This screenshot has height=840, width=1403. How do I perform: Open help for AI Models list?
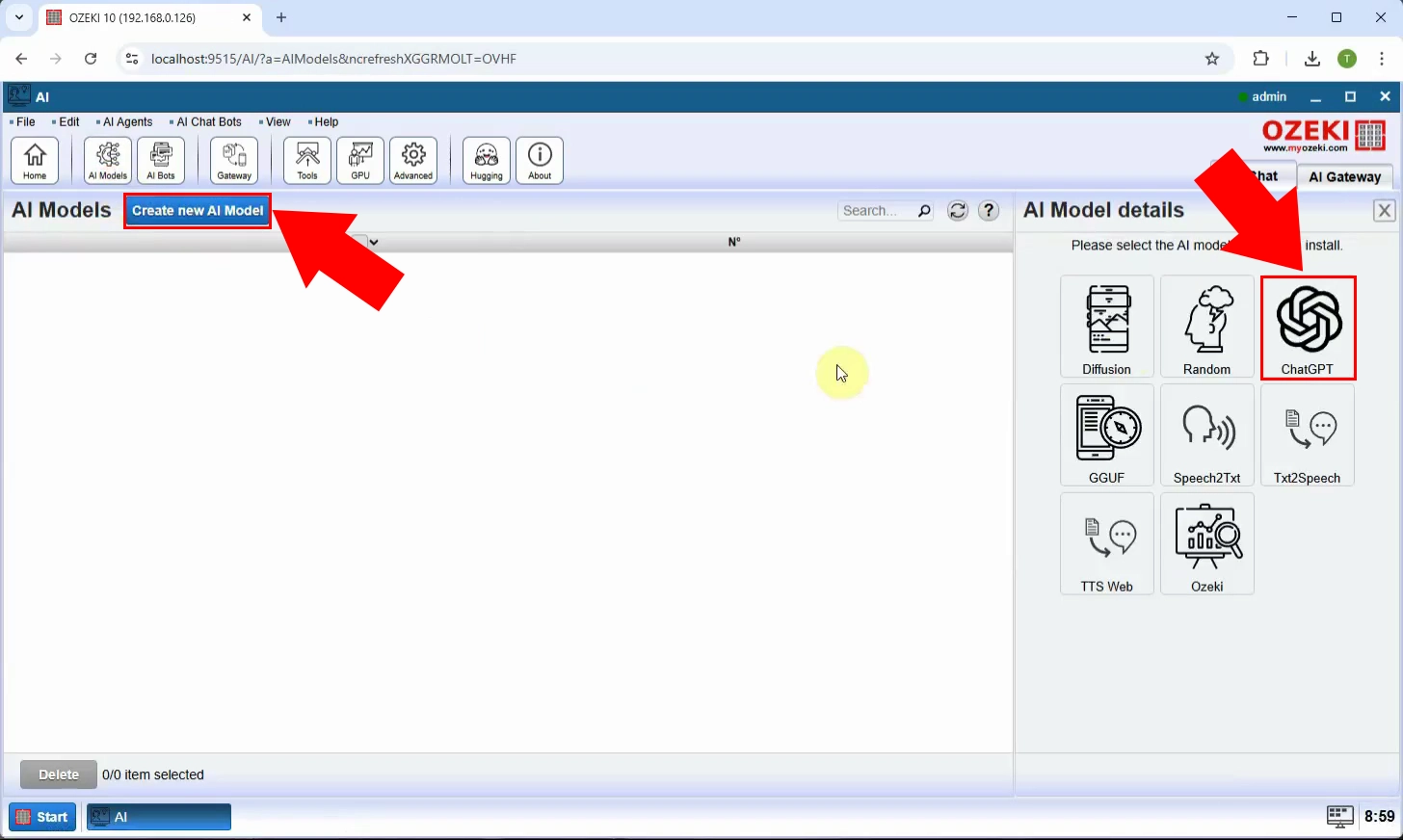click(x=989, y=211)
